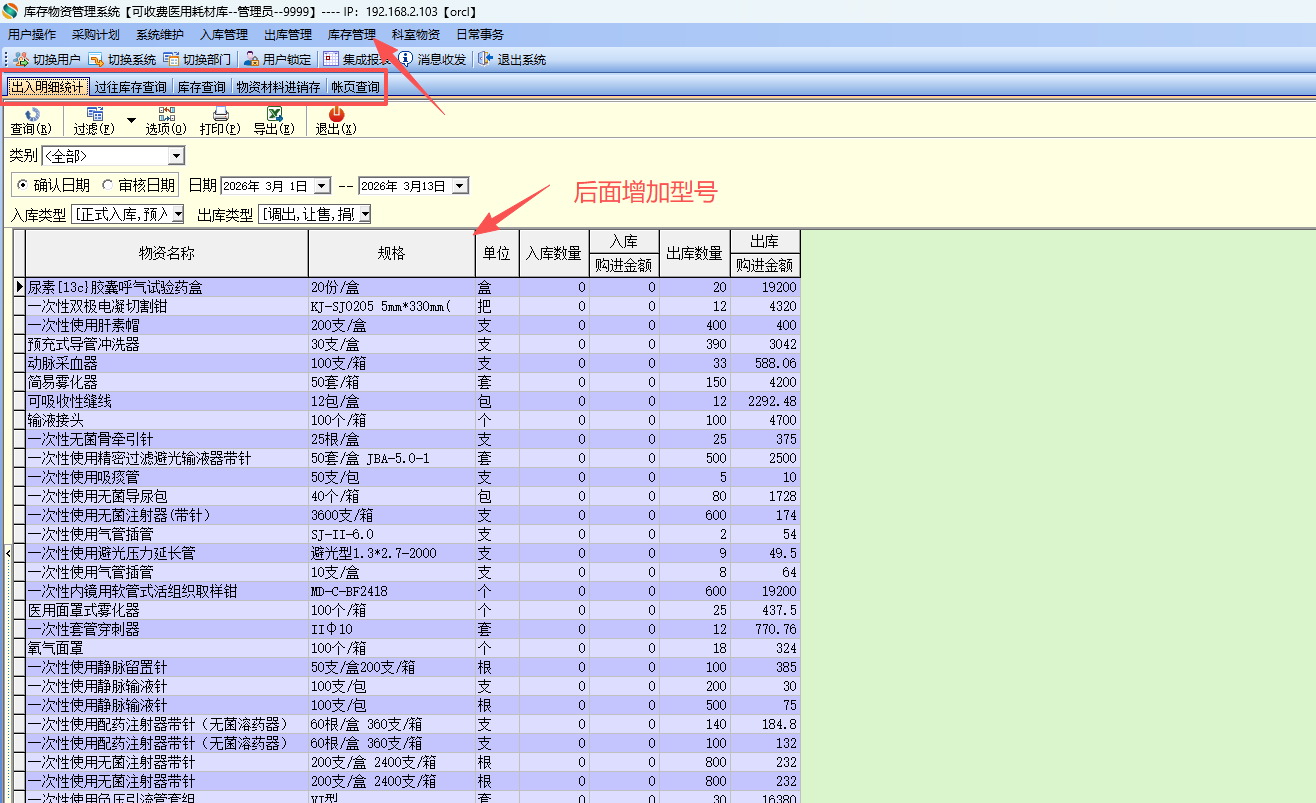The width and height of the screenshot is (1316, 803).
Task: Click the 出库数量 column header
Action: (x=695, y=254)
